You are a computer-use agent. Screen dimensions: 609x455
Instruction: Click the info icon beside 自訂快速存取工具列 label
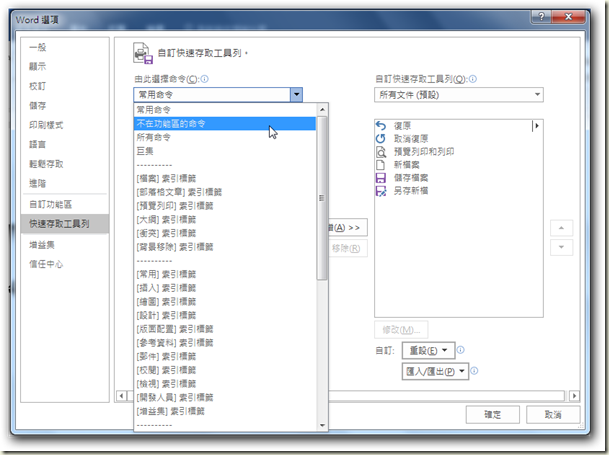click(473, 79)
